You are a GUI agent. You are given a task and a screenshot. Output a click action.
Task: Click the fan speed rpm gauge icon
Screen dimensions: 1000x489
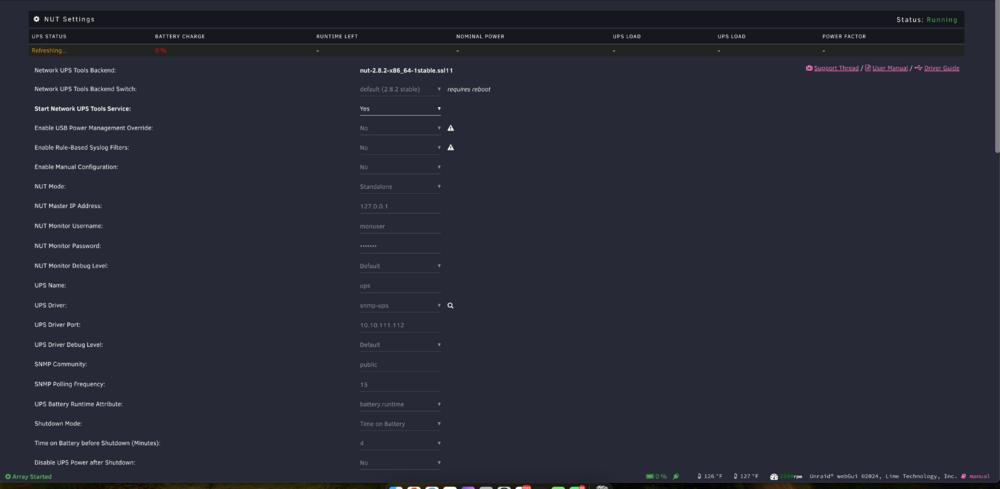click(774, 476)
